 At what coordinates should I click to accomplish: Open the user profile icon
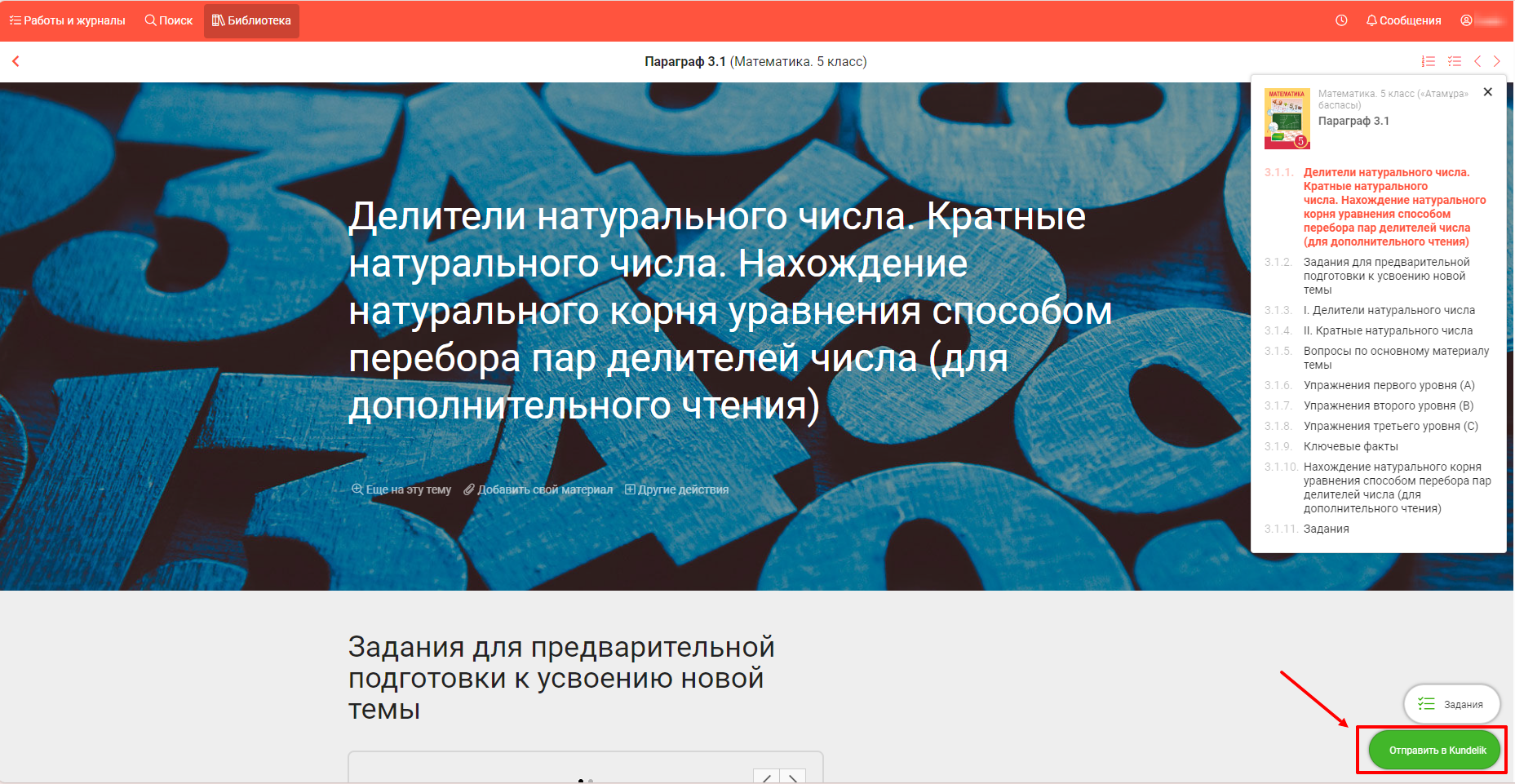[1466, 20]
